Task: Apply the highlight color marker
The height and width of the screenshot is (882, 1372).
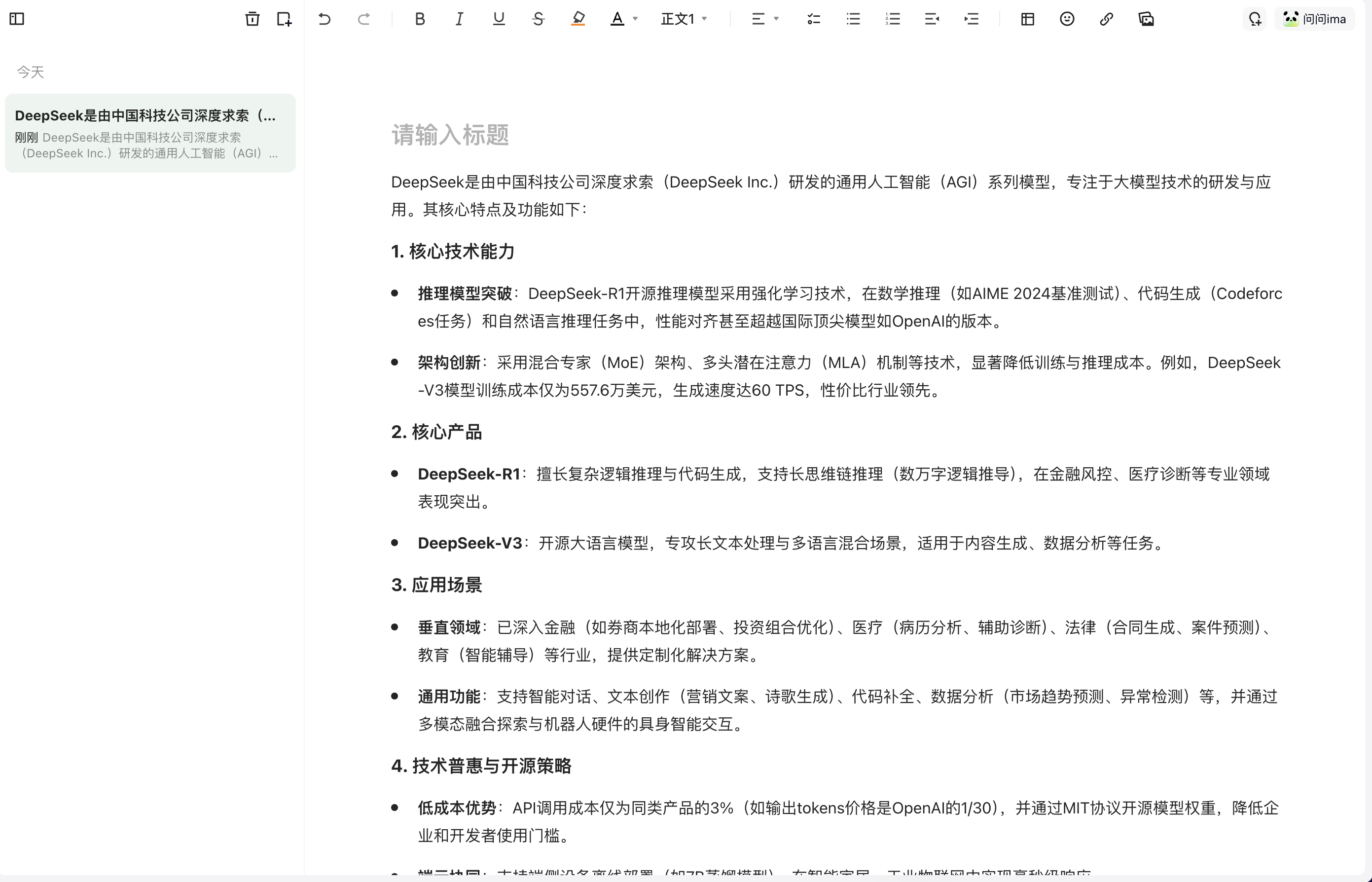Action: [x=578, y=19]
